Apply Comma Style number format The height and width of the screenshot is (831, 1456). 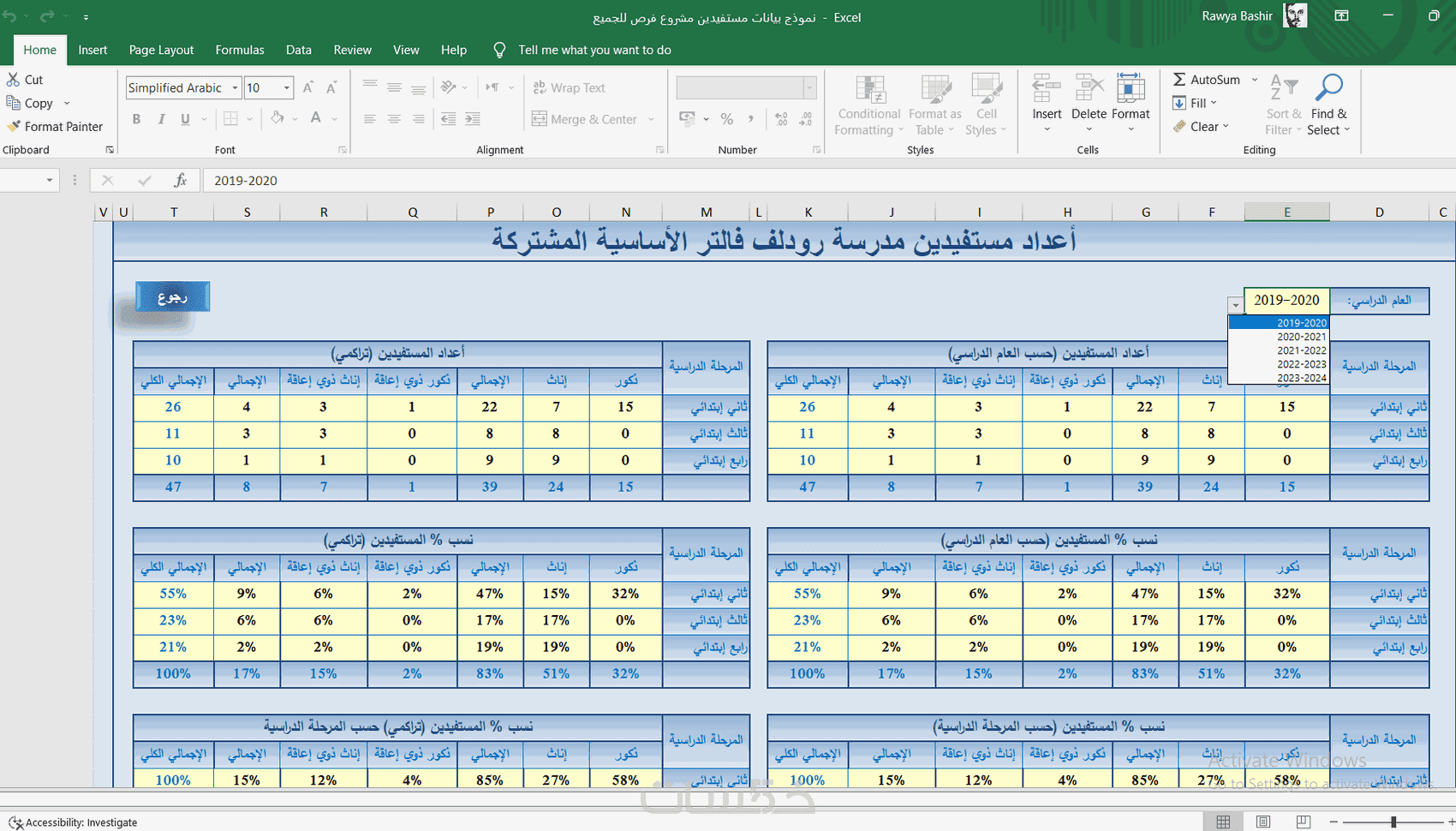751,119
